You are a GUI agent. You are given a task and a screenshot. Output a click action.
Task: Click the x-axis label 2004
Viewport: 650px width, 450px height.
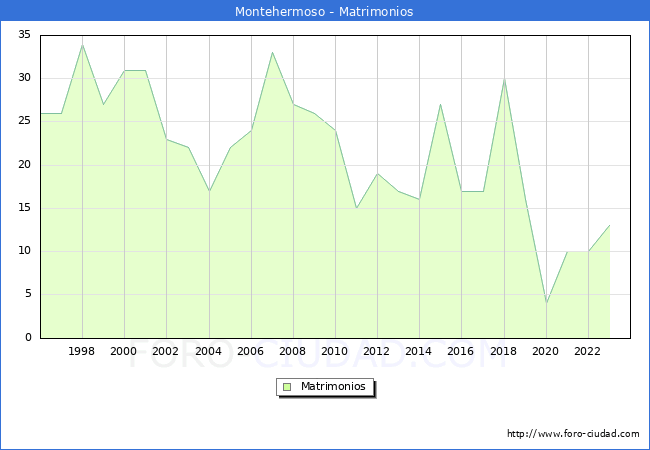tap(209, 351)
